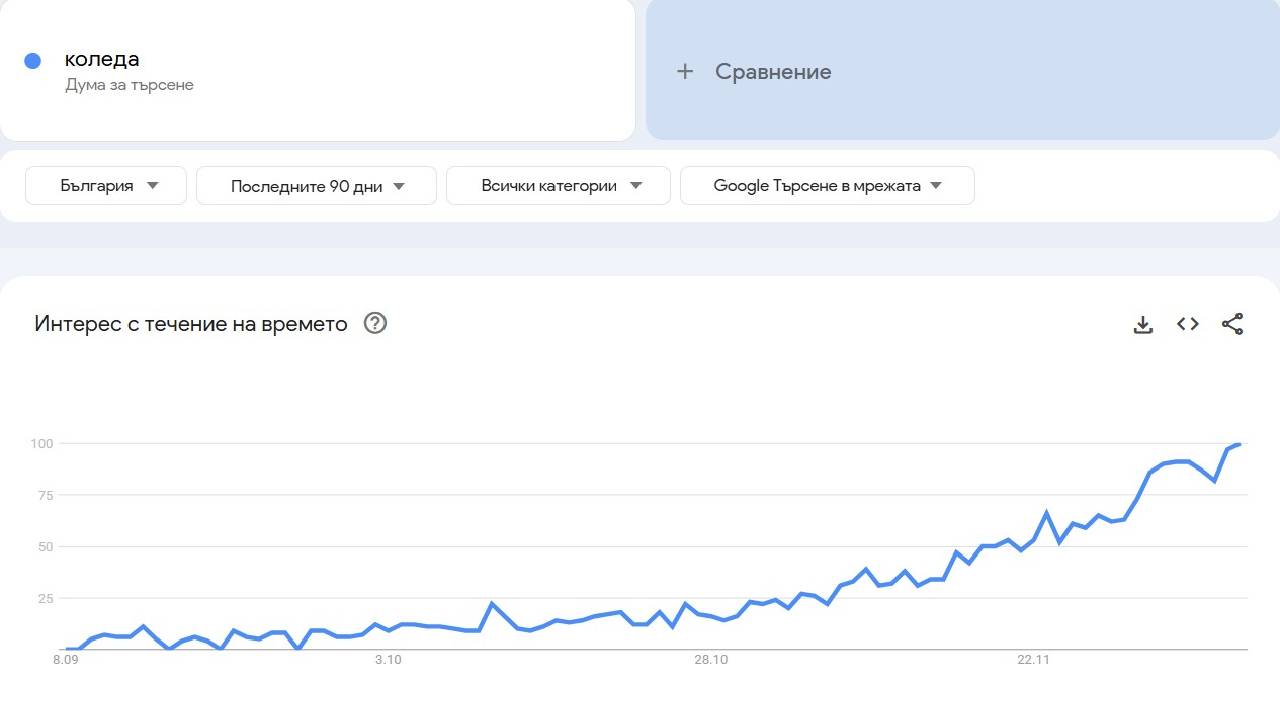Click the Дума за търсене label
This screenshot has height=720, width=1280.
(129, 84)
